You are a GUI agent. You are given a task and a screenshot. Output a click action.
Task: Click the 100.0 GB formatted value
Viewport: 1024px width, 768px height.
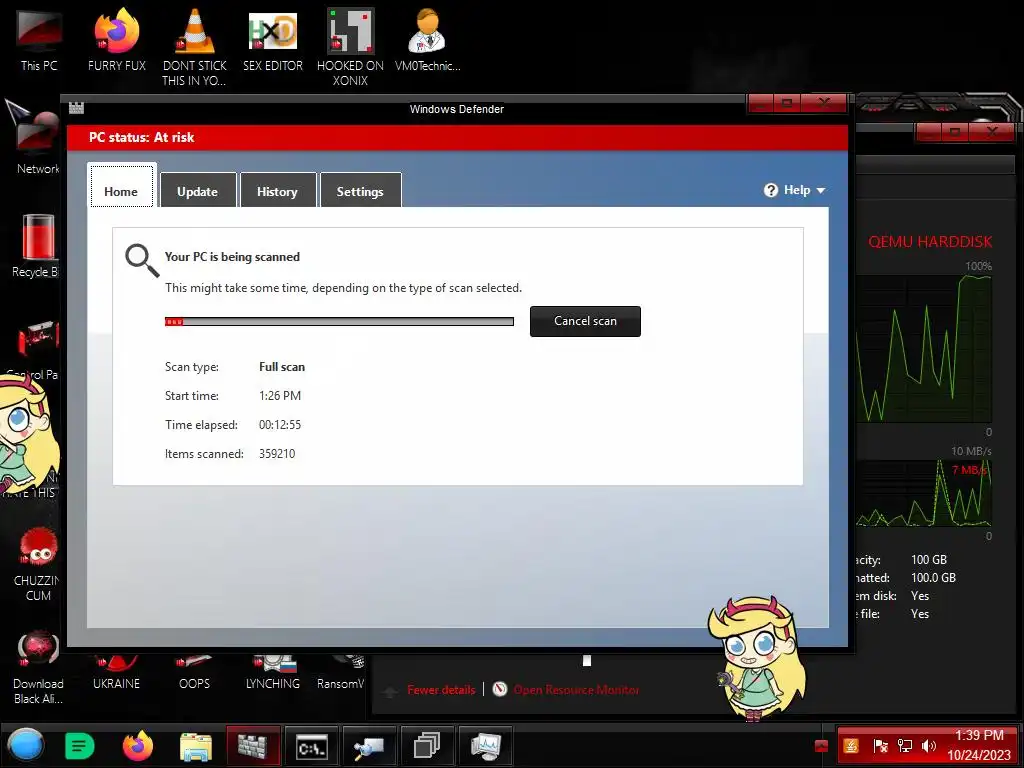coord(933,578)
